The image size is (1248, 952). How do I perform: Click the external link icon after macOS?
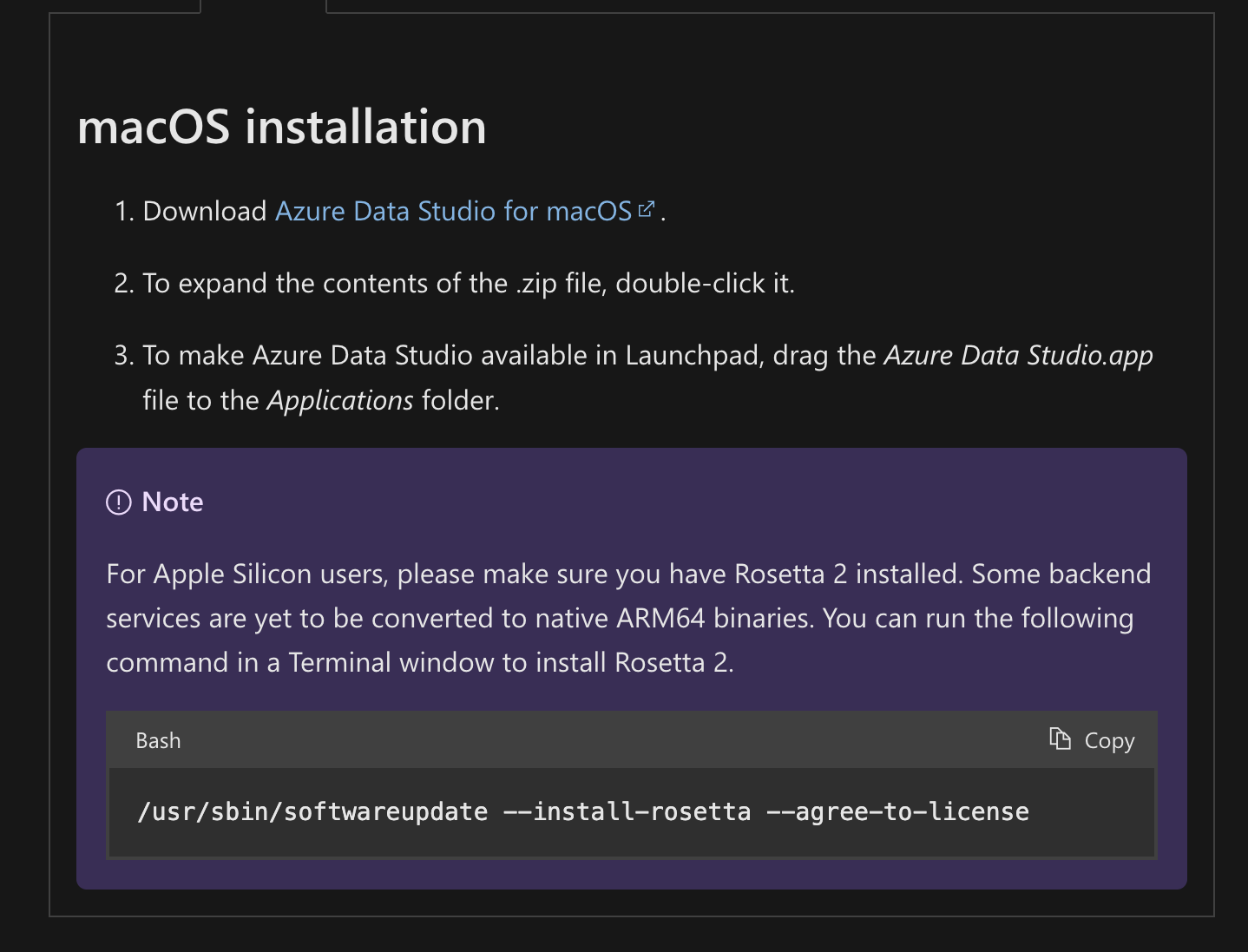(646, 209)
